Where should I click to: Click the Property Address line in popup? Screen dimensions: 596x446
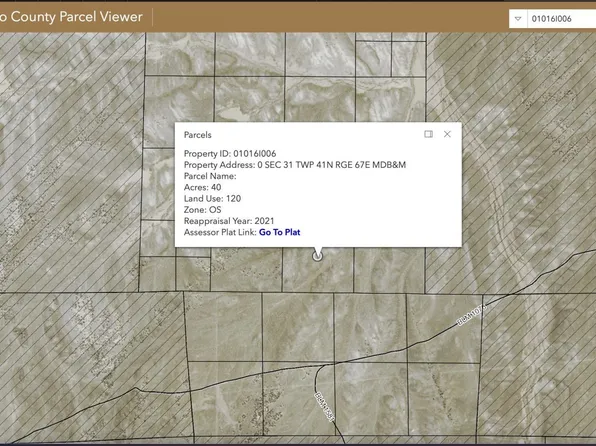click(295, 165)
